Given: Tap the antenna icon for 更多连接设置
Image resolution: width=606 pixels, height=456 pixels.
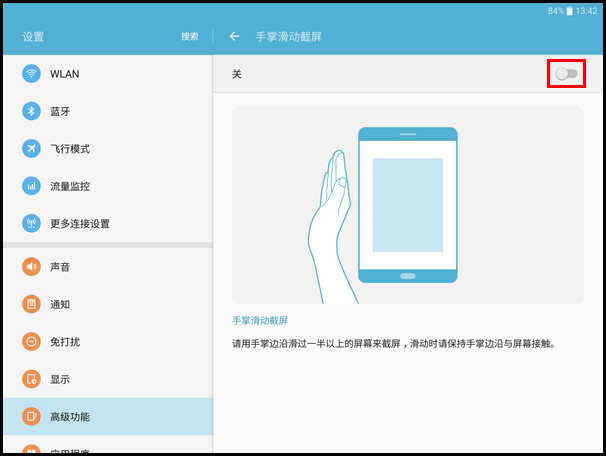Looking at the screenshot, I should pyautogui.click(x=31, y=223).
